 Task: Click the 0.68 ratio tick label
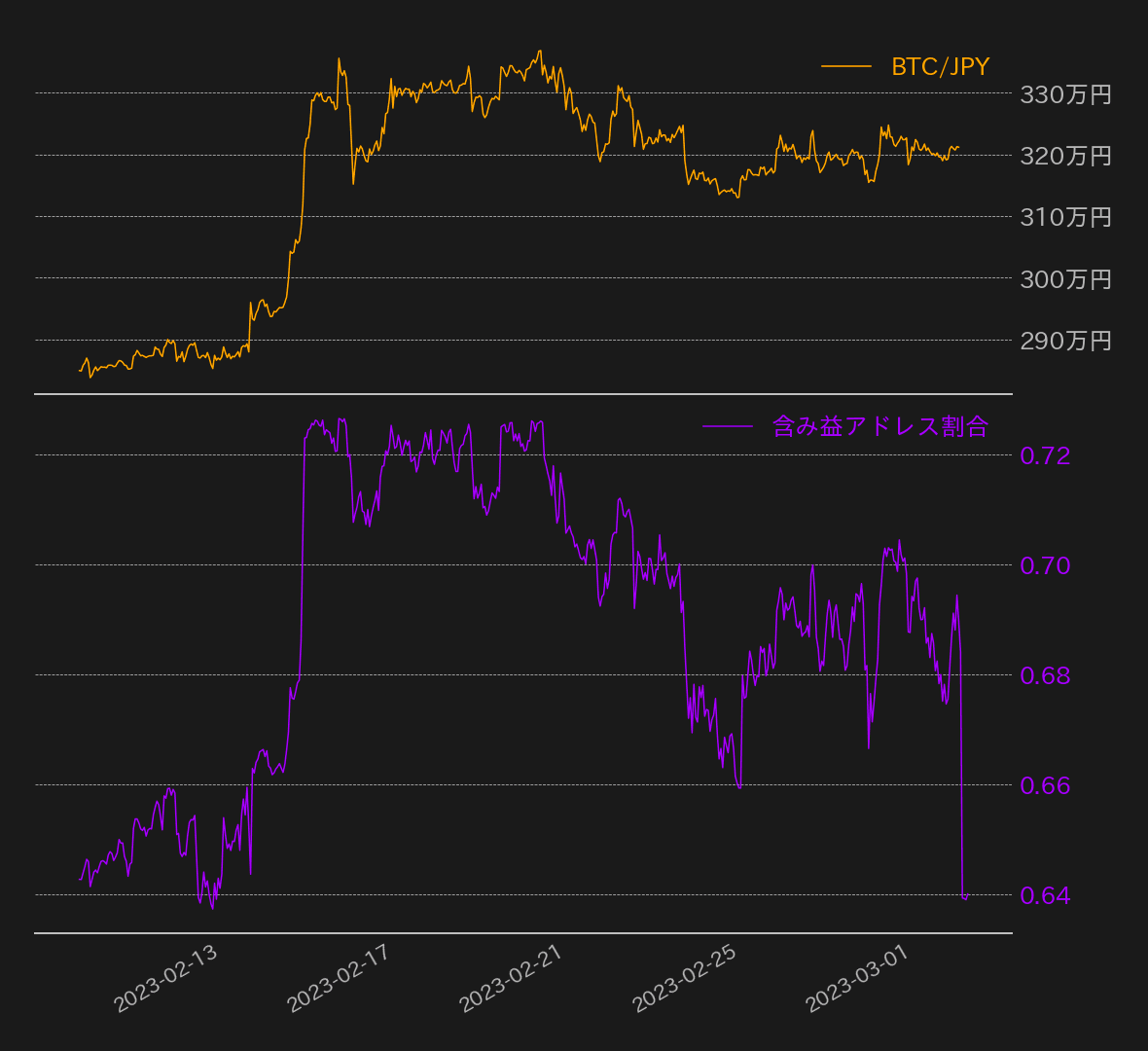click(x=1045, y=675)
